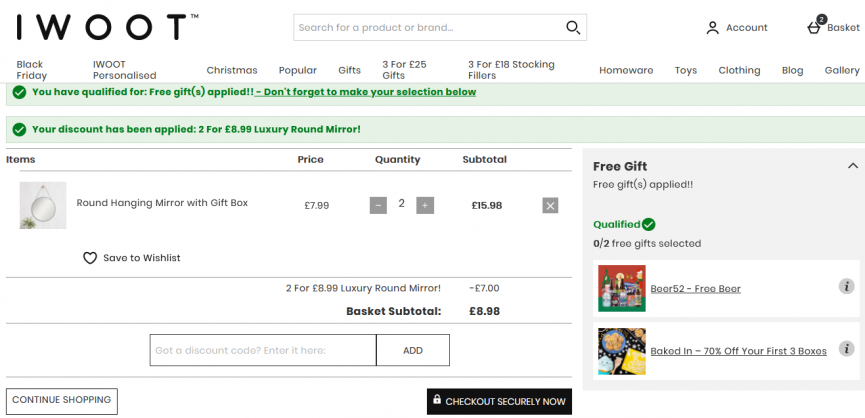865x418 pixels.
Task: Click the Continue Shopping button
Action: [62, 401]
